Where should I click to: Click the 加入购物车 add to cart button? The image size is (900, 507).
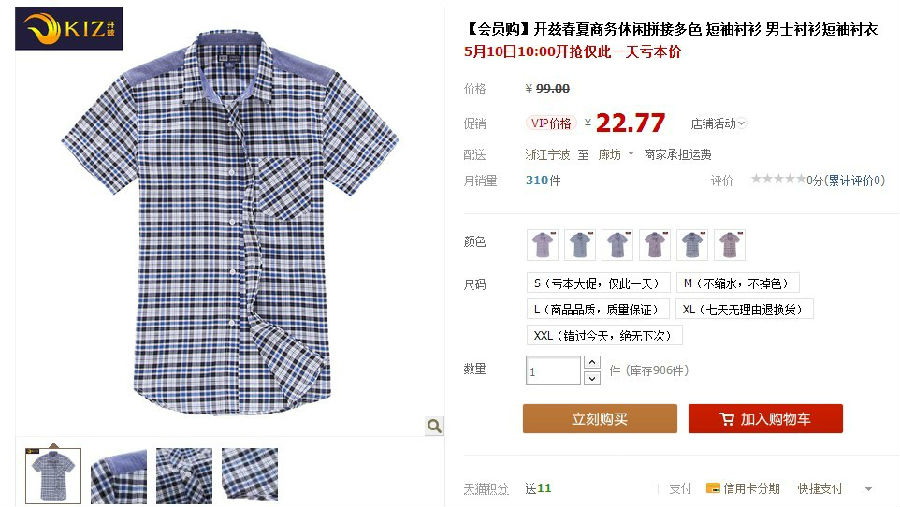(x=766, y=419)
